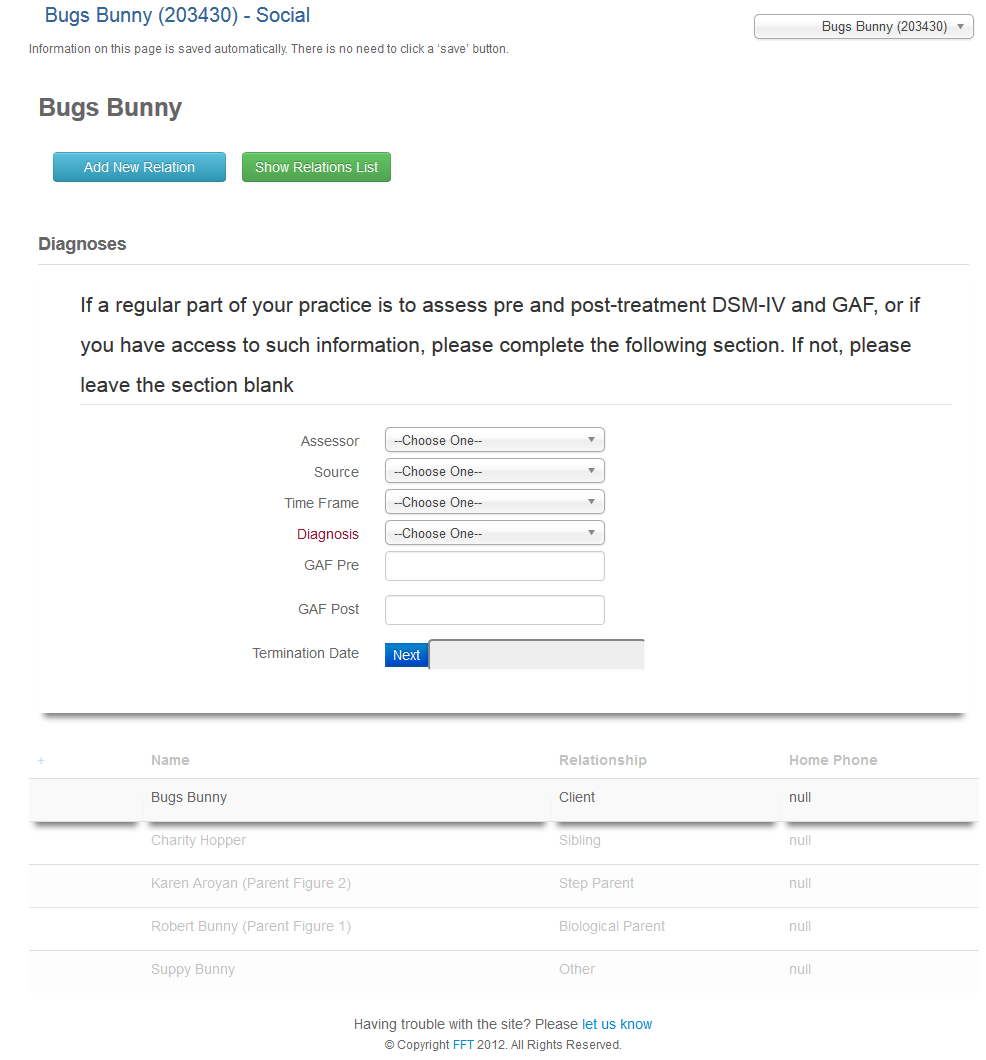The height and width of the screenshot is (1060, 986).
Task: Select the Karen Aroyan (Parent Figure 2) row
Action: 503,884
